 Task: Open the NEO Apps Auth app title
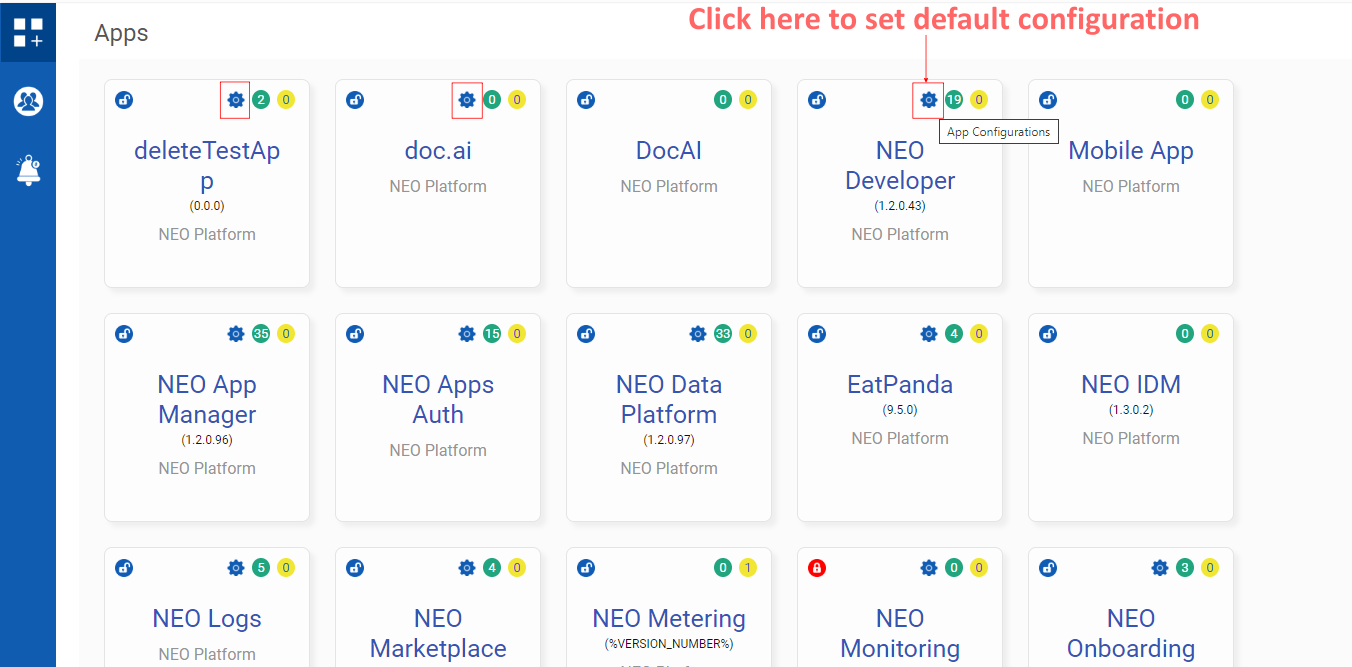(438, 399)
